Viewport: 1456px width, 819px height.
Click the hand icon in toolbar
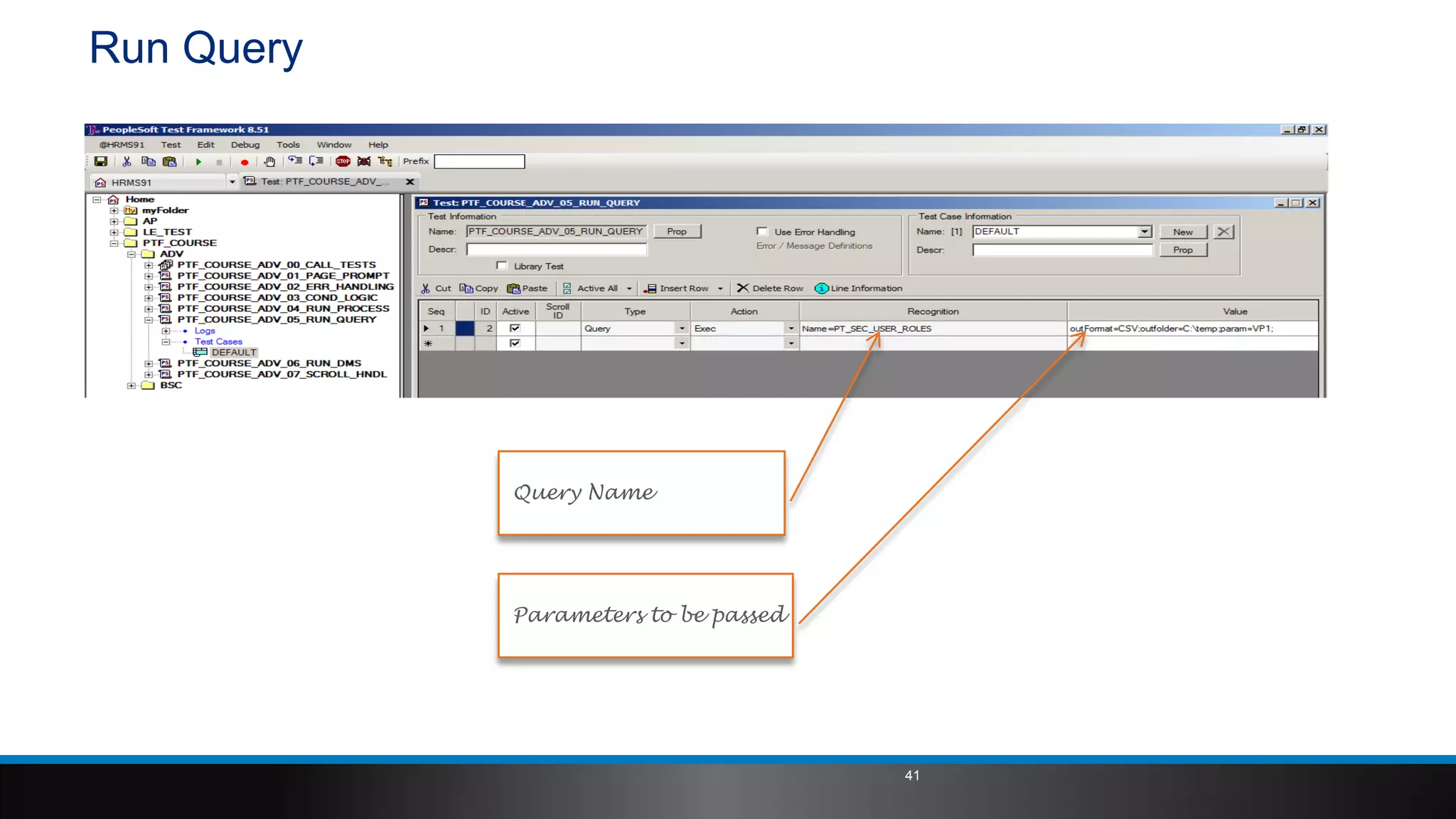[269, 161]
